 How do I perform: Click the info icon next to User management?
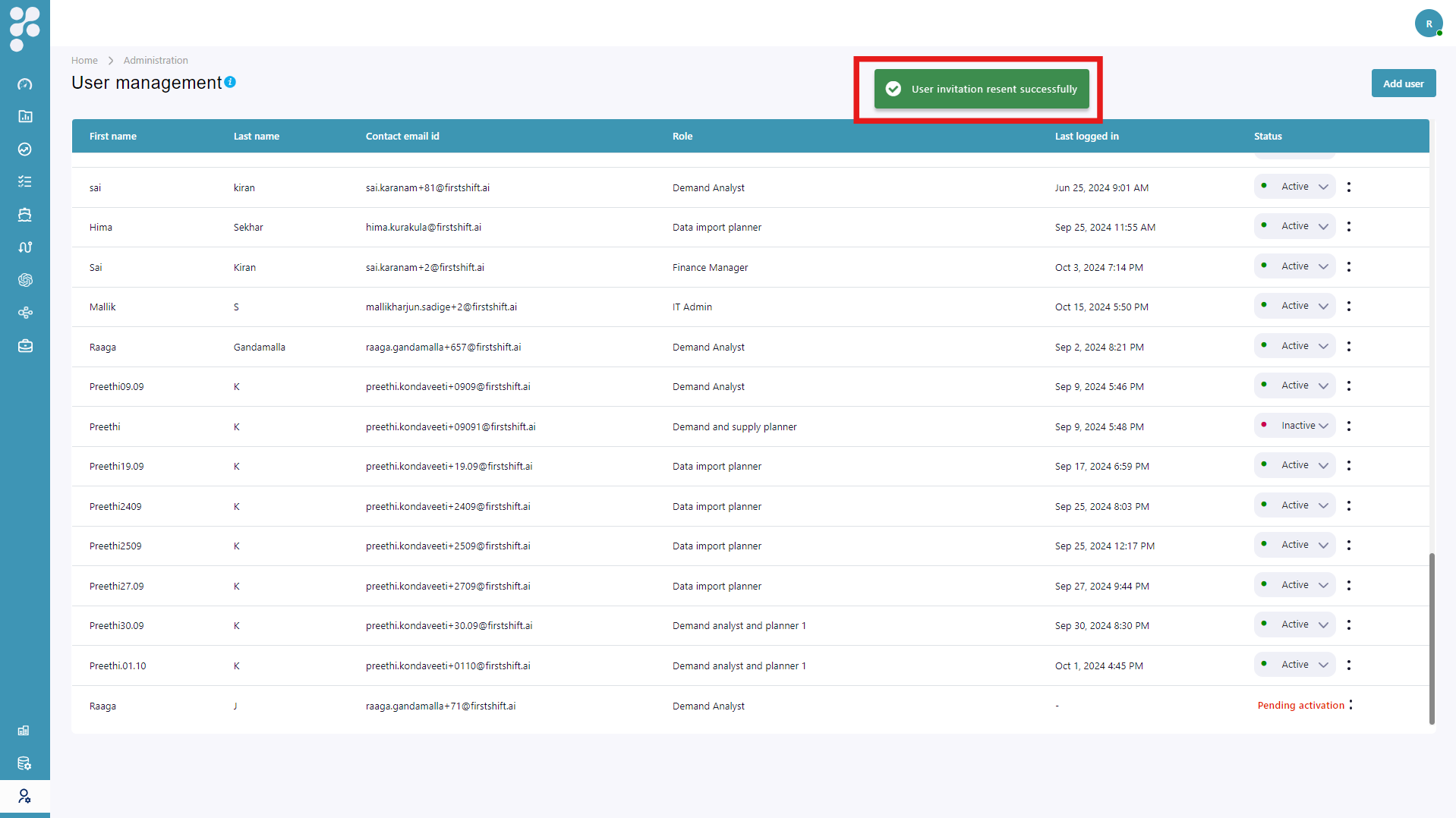click(x=230, y=82)
